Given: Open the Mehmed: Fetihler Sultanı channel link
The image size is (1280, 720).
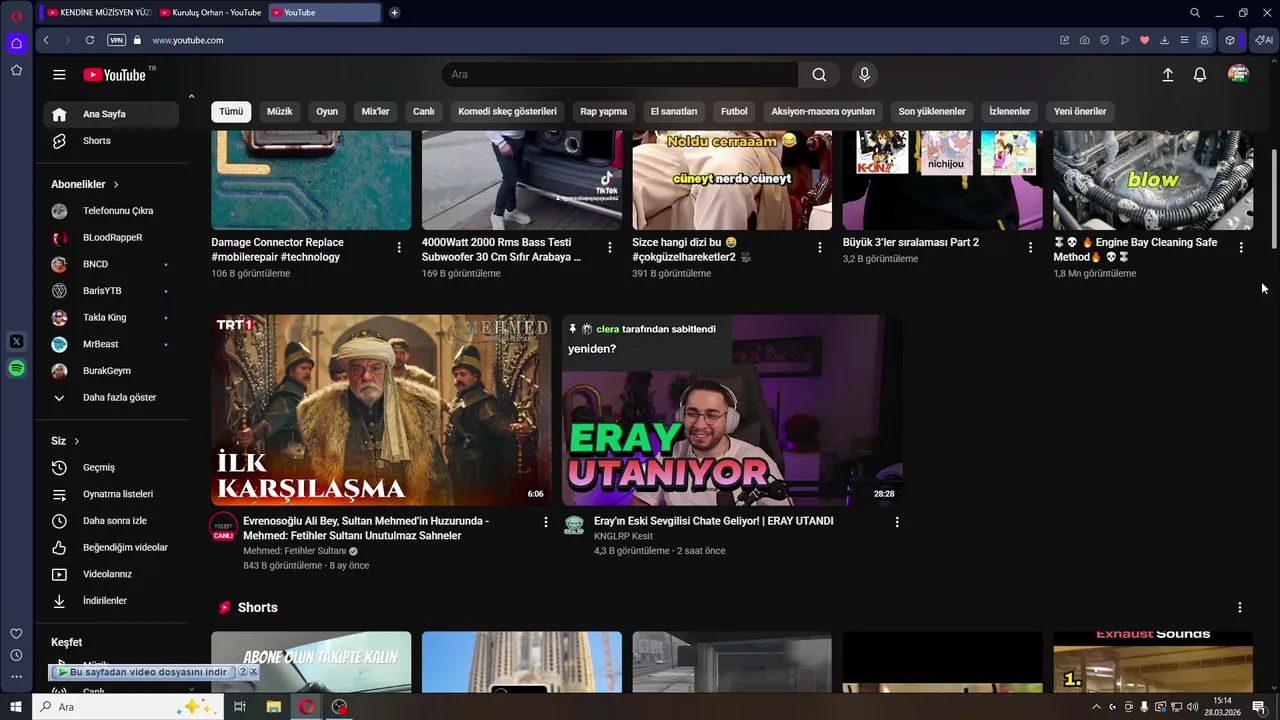Looking at the screenshot, I should click(294, 551).
